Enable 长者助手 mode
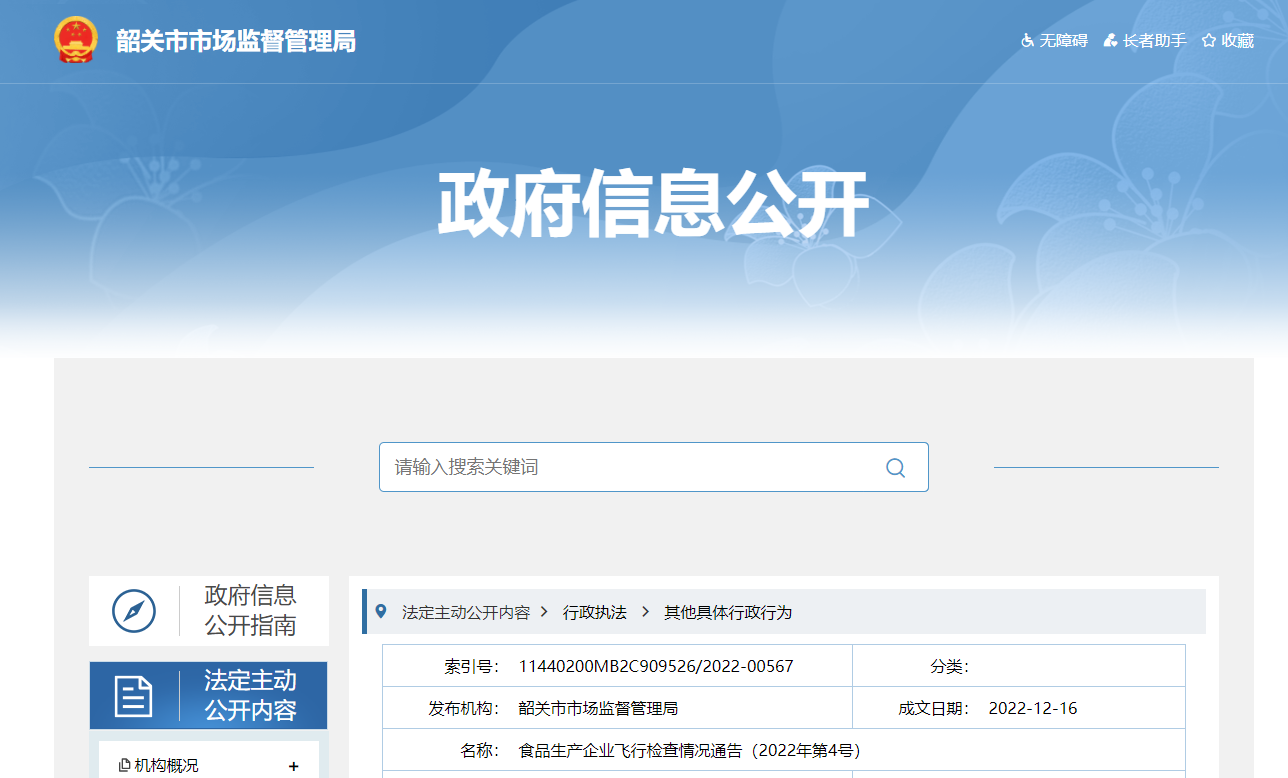The image size is (1288, 778). (1155, 40)
